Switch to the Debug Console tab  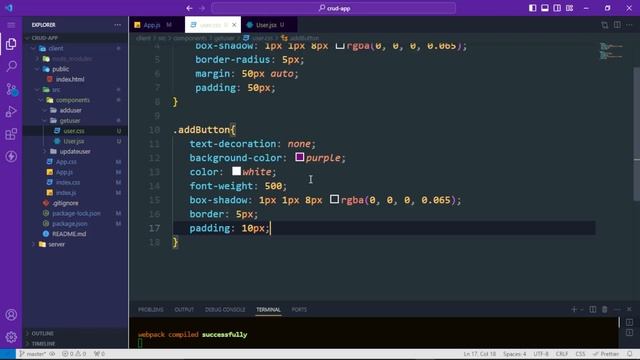(225, 309)
